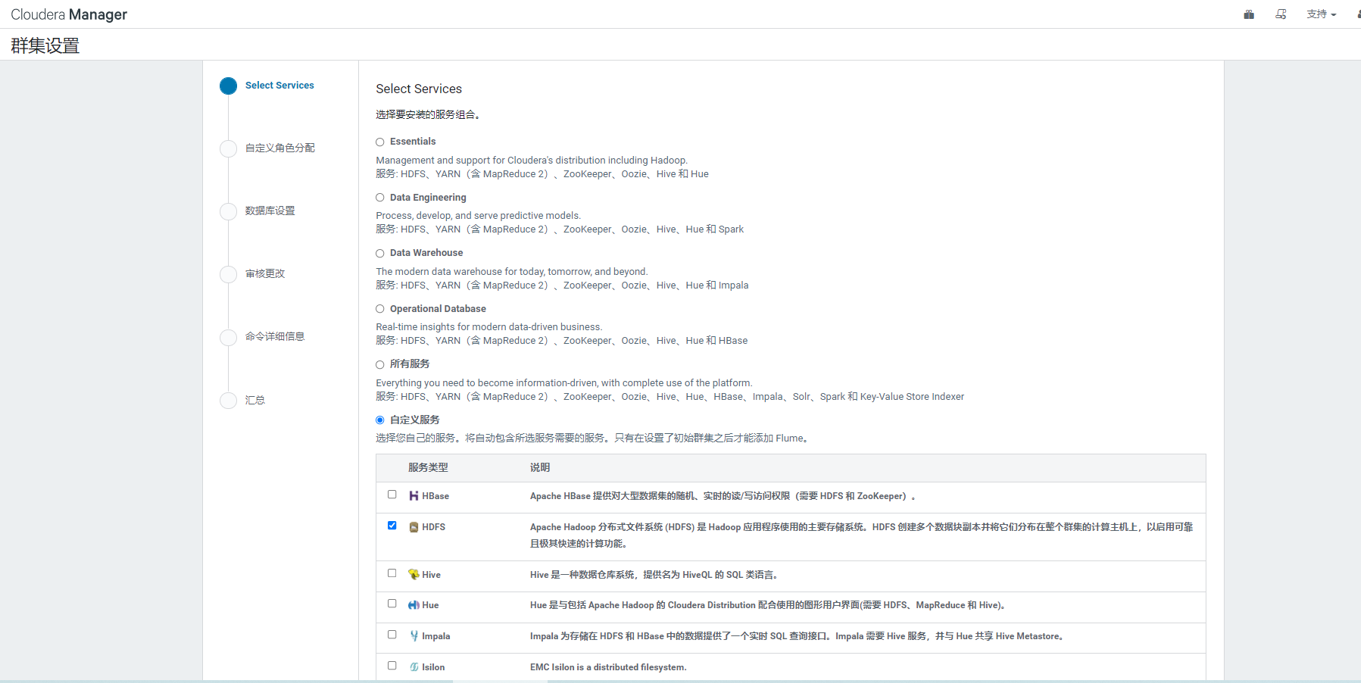Click the 自定义角色分配 step circle
1361x683 pixels.
point(228,149)
